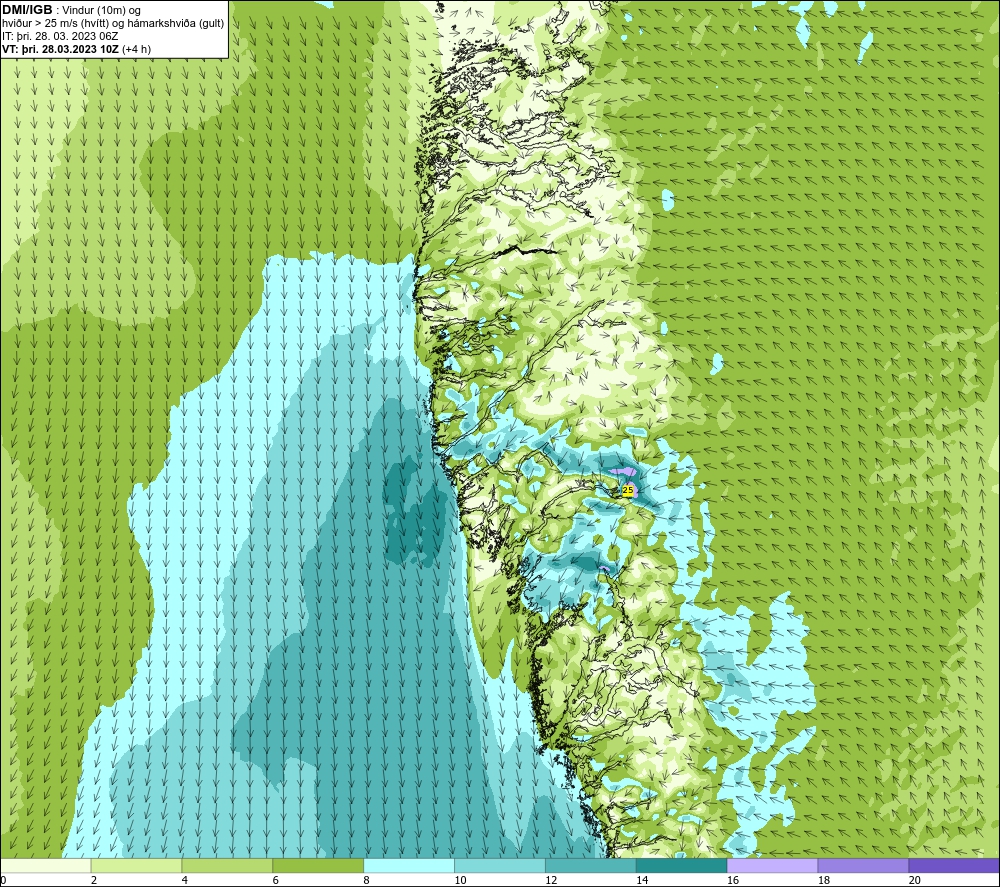Click the 6-8 m/s dark green swatch

tap(318, 865)
